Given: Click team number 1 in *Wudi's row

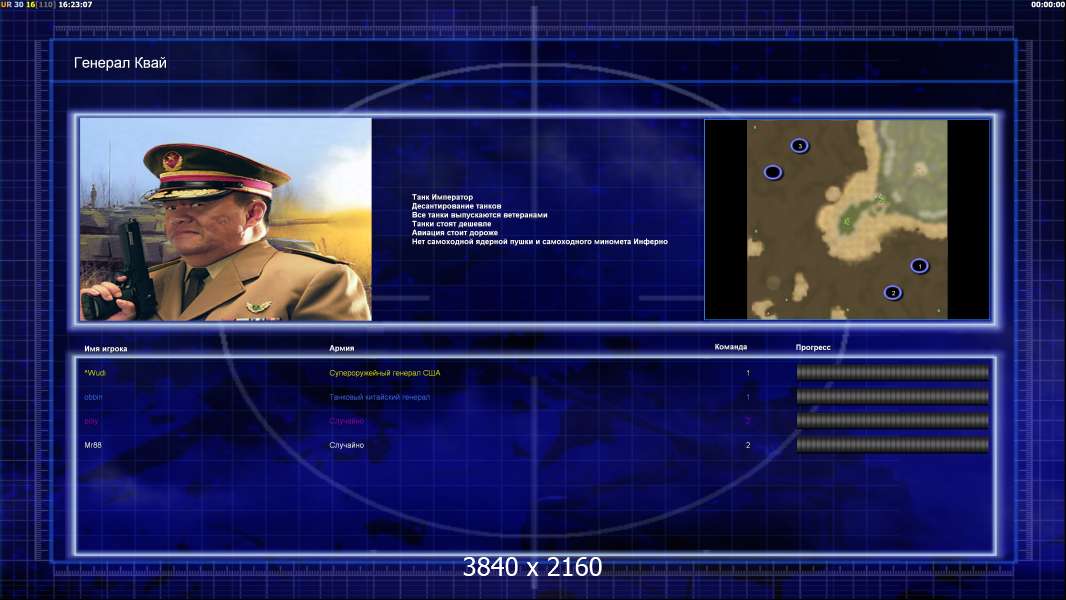Looking at the screenshot, I should pyautogui.click(x=748, y=373).
